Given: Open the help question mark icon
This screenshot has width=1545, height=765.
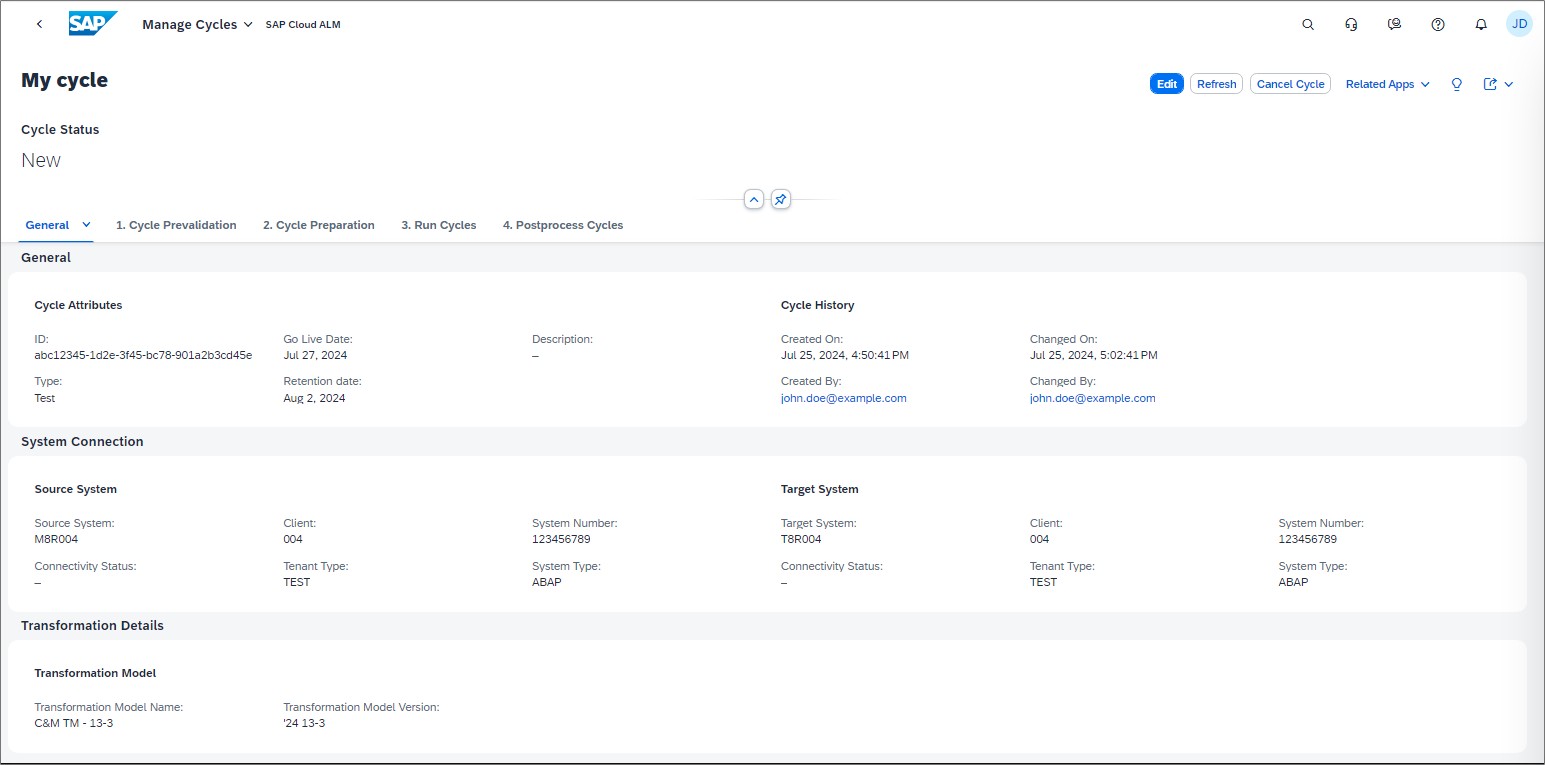Looking at the screenshot, I should pyautogui.click(x=1438, y=25).
